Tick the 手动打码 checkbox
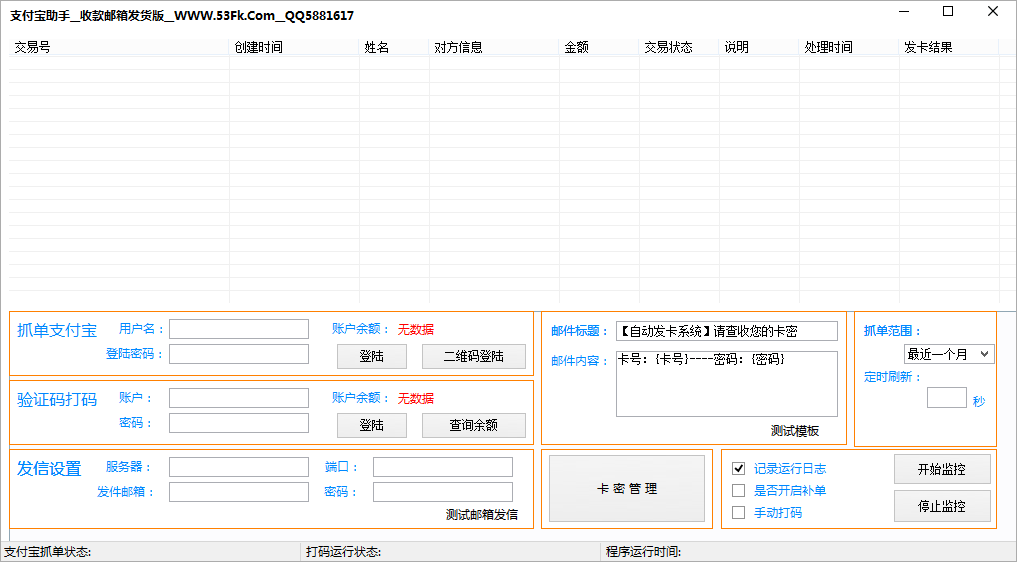Image resolution: width=1017 pixels, height=562 pixels. [739, 512]
